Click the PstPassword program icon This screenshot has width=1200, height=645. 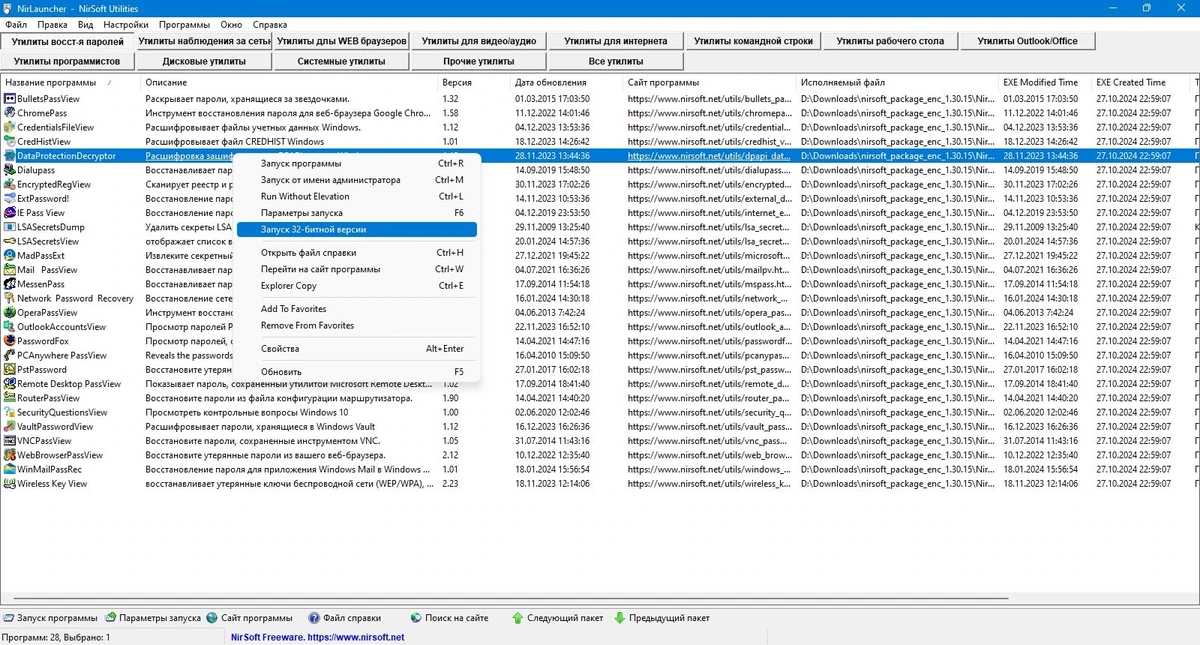tap(9, 369)
